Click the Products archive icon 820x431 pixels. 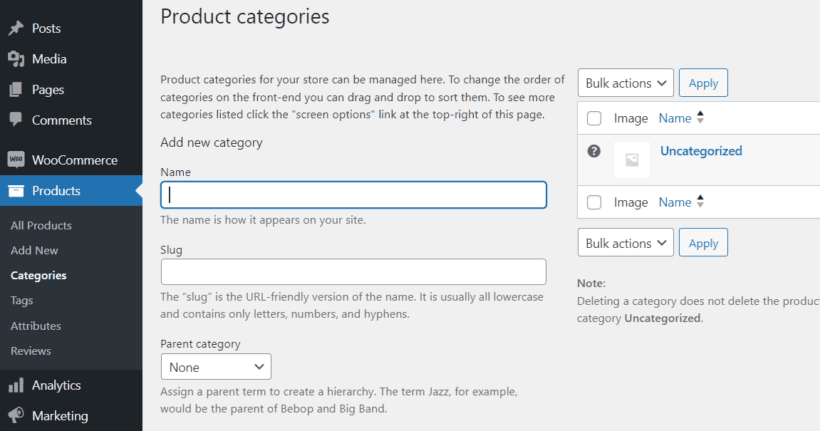pos(16,191)
